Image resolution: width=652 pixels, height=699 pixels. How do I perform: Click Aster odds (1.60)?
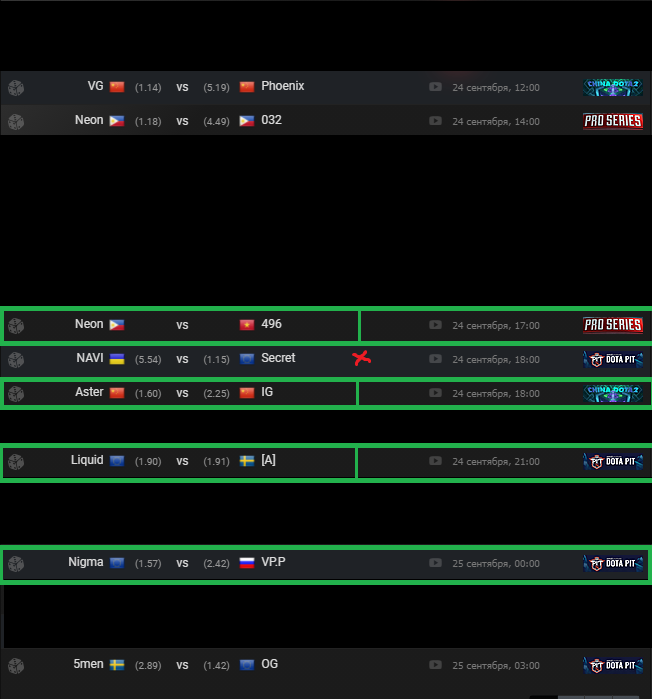click(148, 393)
